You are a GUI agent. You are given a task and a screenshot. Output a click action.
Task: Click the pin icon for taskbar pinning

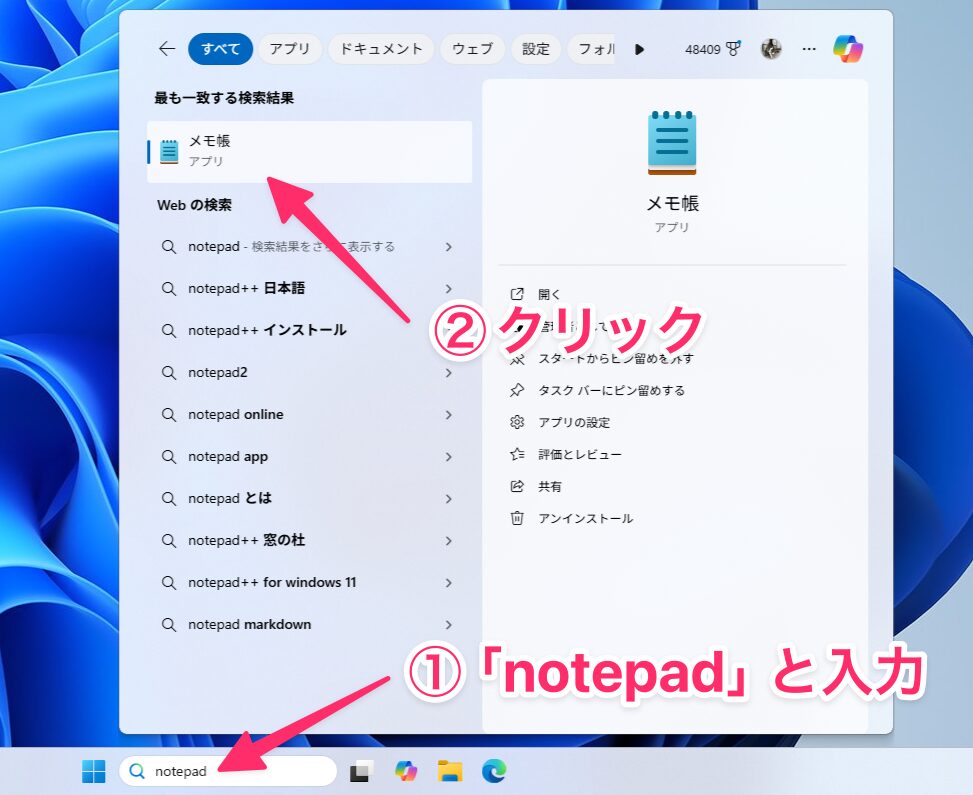[517, 390]
